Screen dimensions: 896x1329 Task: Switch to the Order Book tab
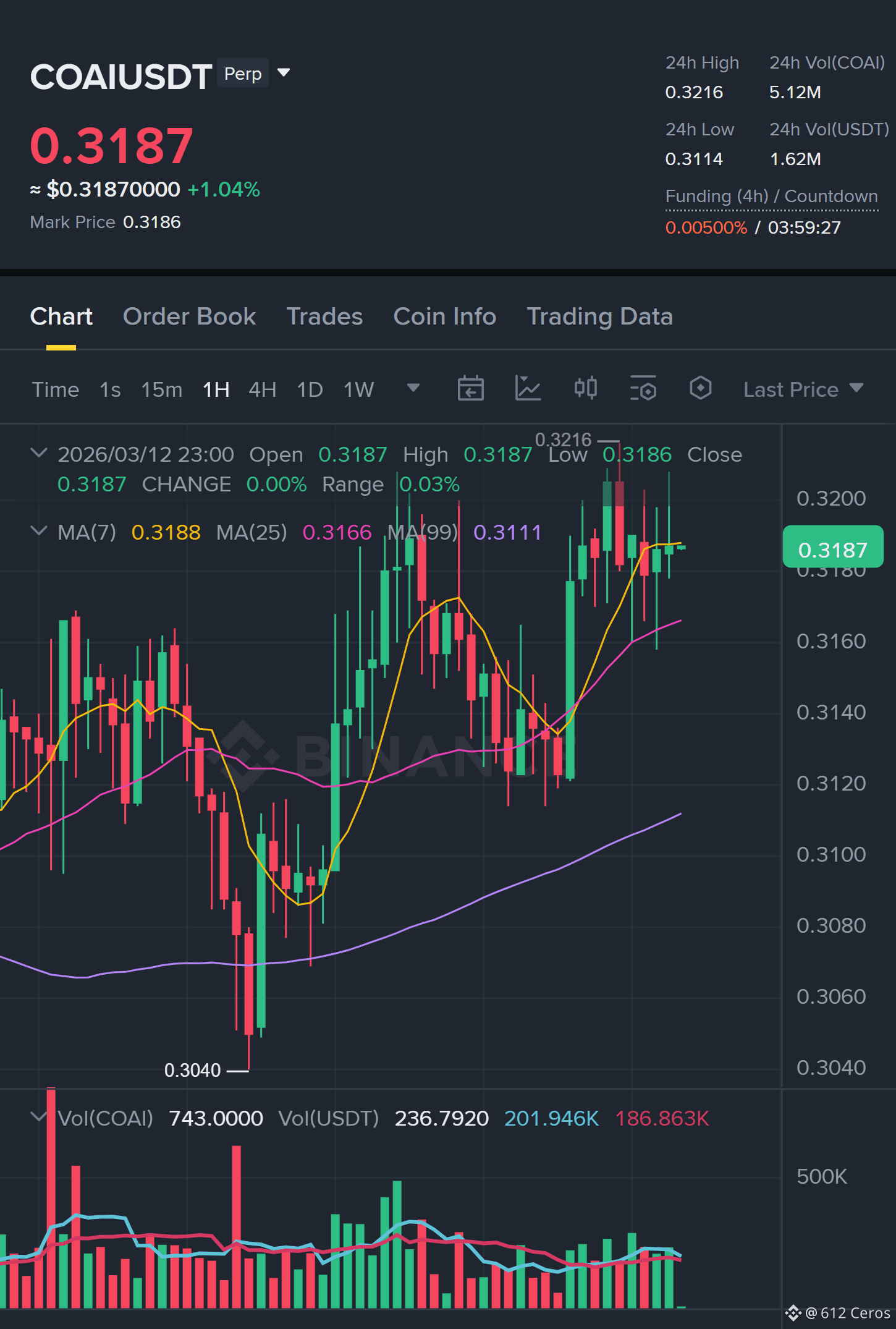click(x=189, y=316)
